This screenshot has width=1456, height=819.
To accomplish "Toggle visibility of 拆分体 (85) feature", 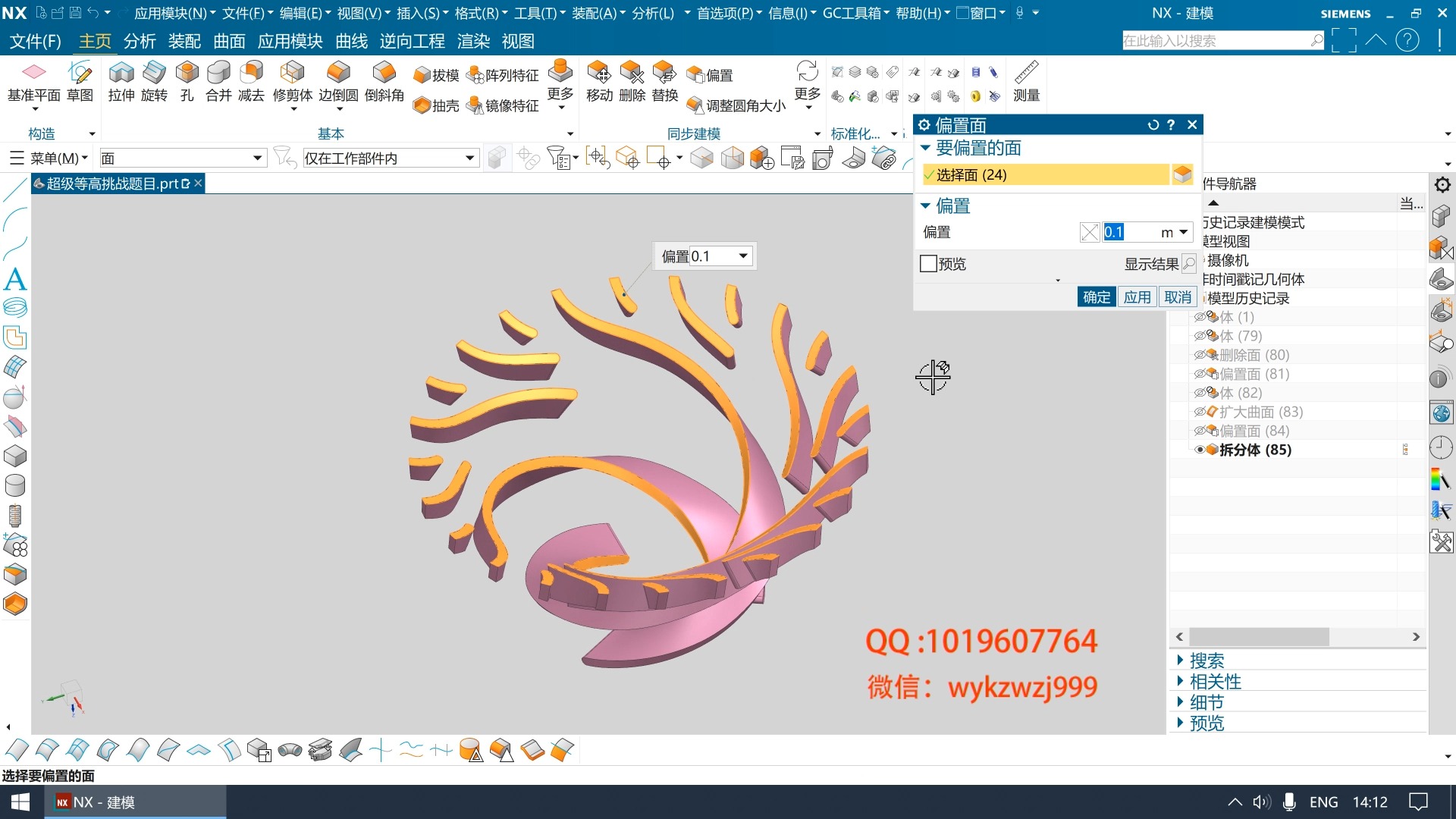I will point(1200,450).
